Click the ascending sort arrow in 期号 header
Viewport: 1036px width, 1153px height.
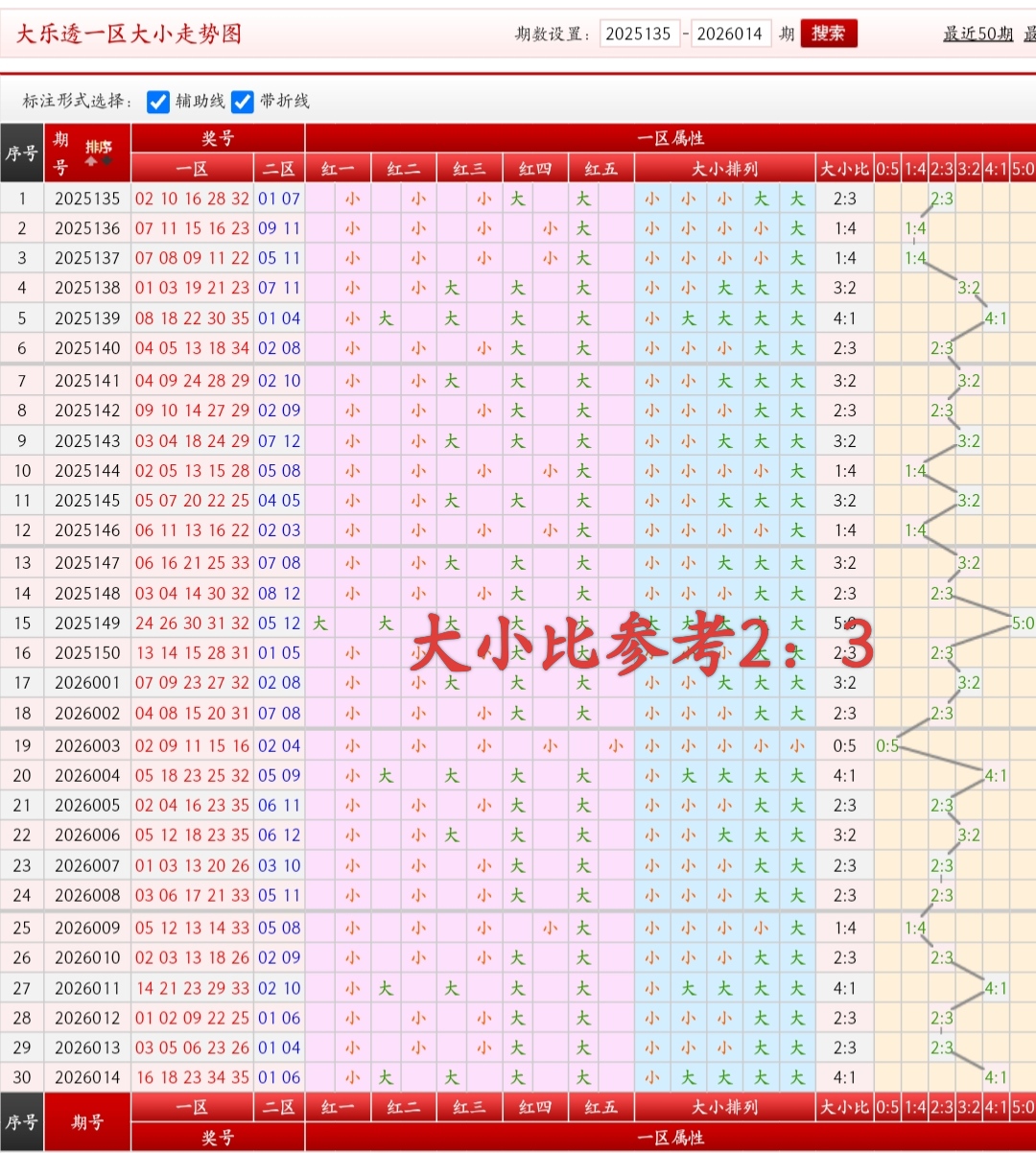pyautogui.click(x=90, y=162)
